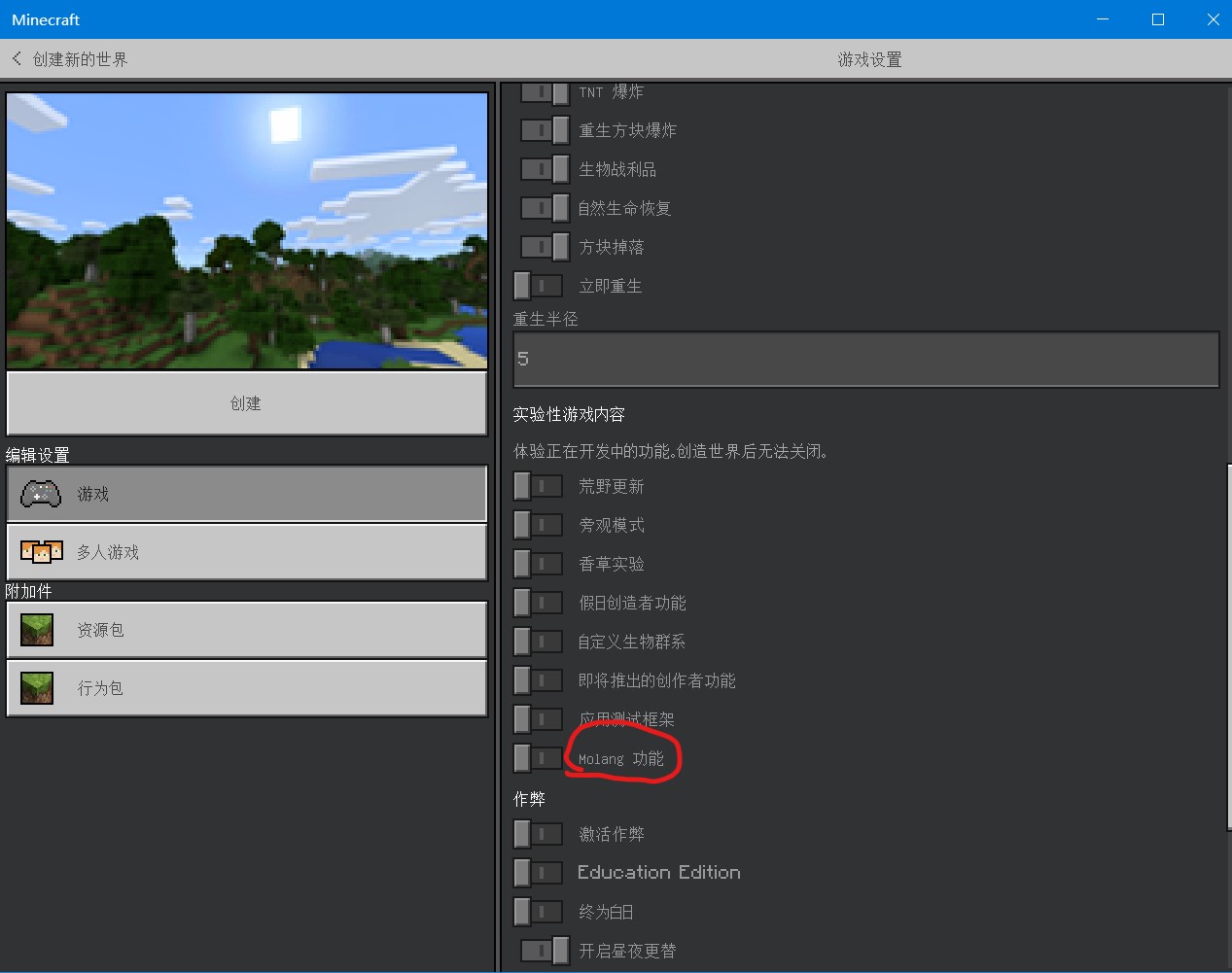Click the 附加件 heading
The image size is (1232, 973).
click(x=29, y=591)
